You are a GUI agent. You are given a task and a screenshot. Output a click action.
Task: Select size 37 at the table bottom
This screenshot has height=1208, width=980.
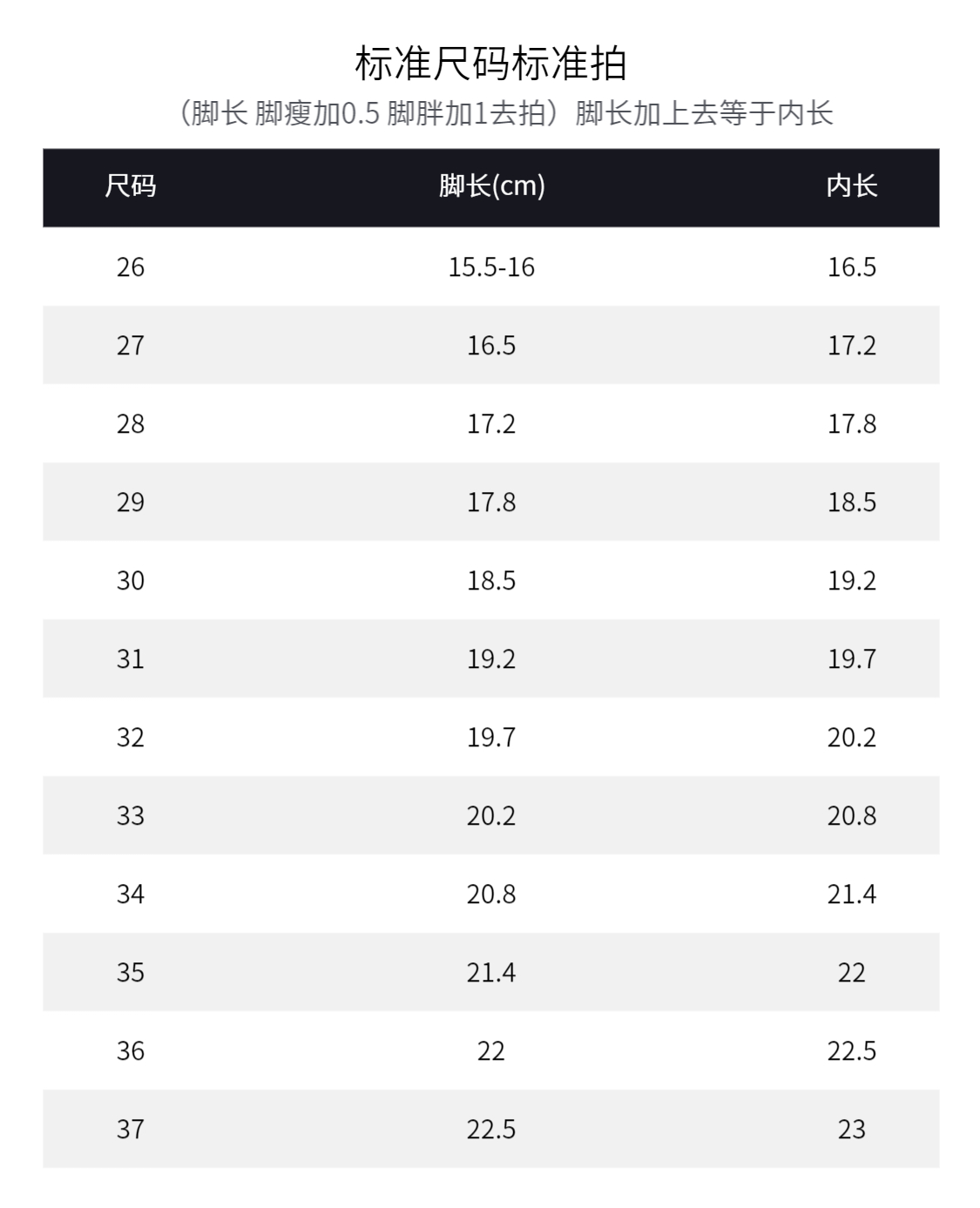131,1129
